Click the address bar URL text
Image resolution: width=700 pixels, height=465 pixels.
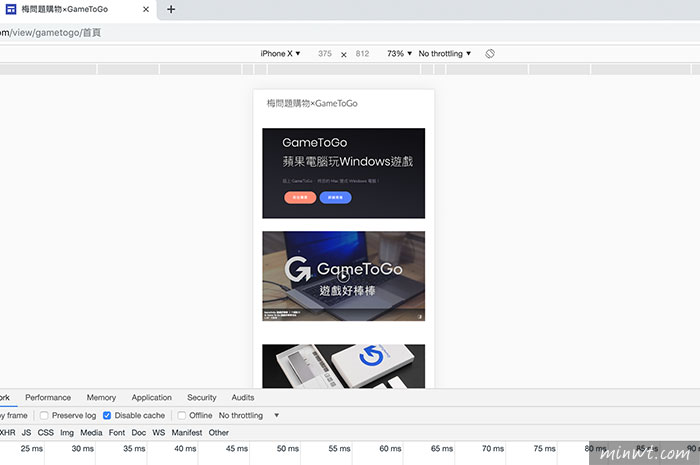[x=50, y=33]
